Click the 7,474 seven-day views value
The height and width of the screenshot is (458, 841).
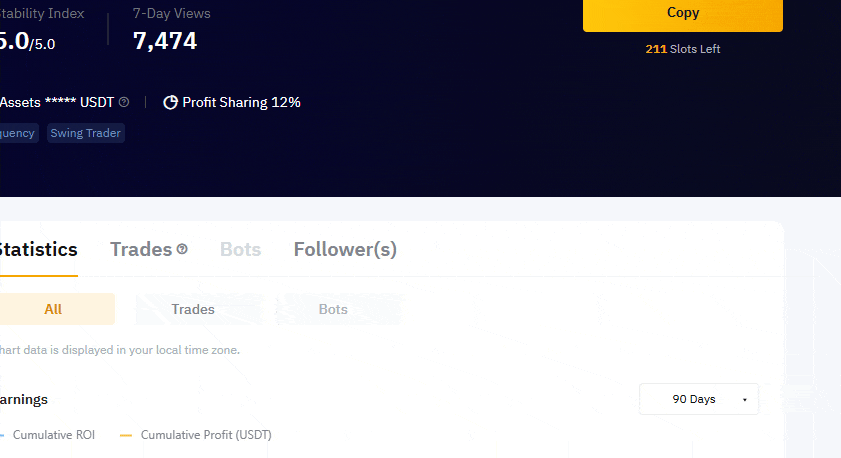(165, 41)
